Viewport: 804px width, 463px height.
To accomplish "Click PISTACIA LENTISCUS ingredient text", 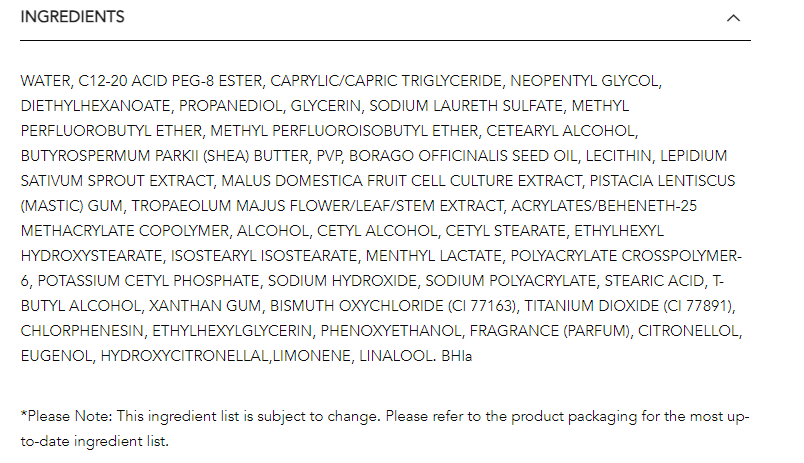I will tap(662, 181).
